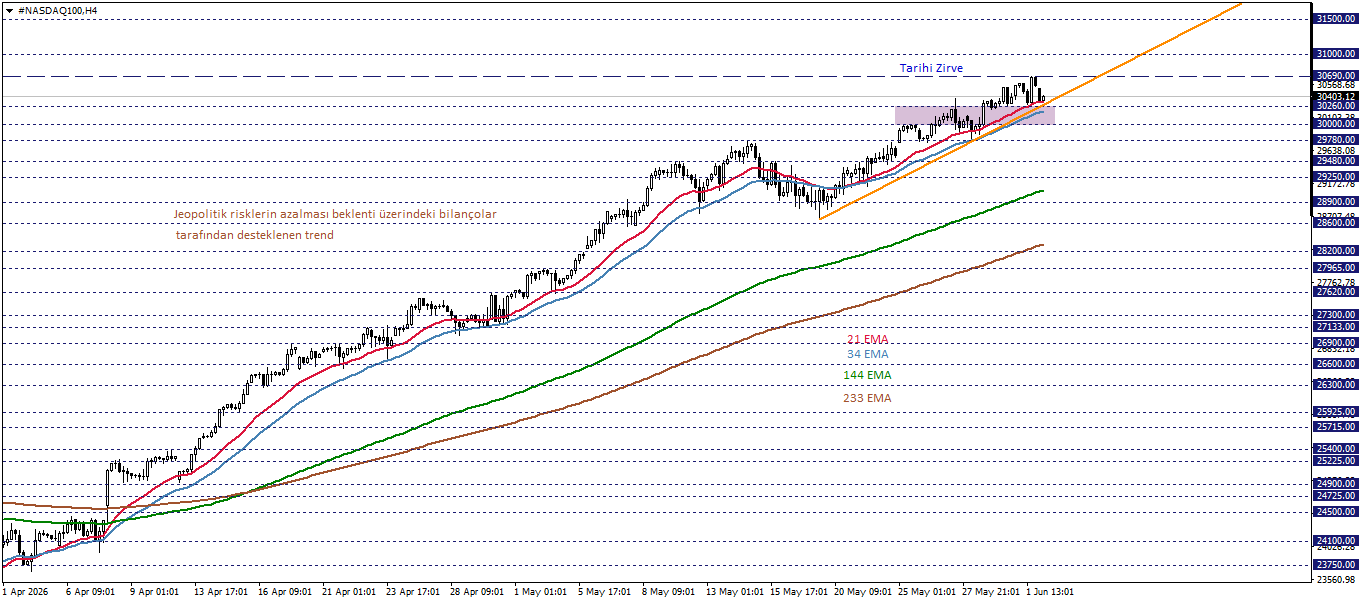Click the 25225.00 price level label

pos(1336,461)
